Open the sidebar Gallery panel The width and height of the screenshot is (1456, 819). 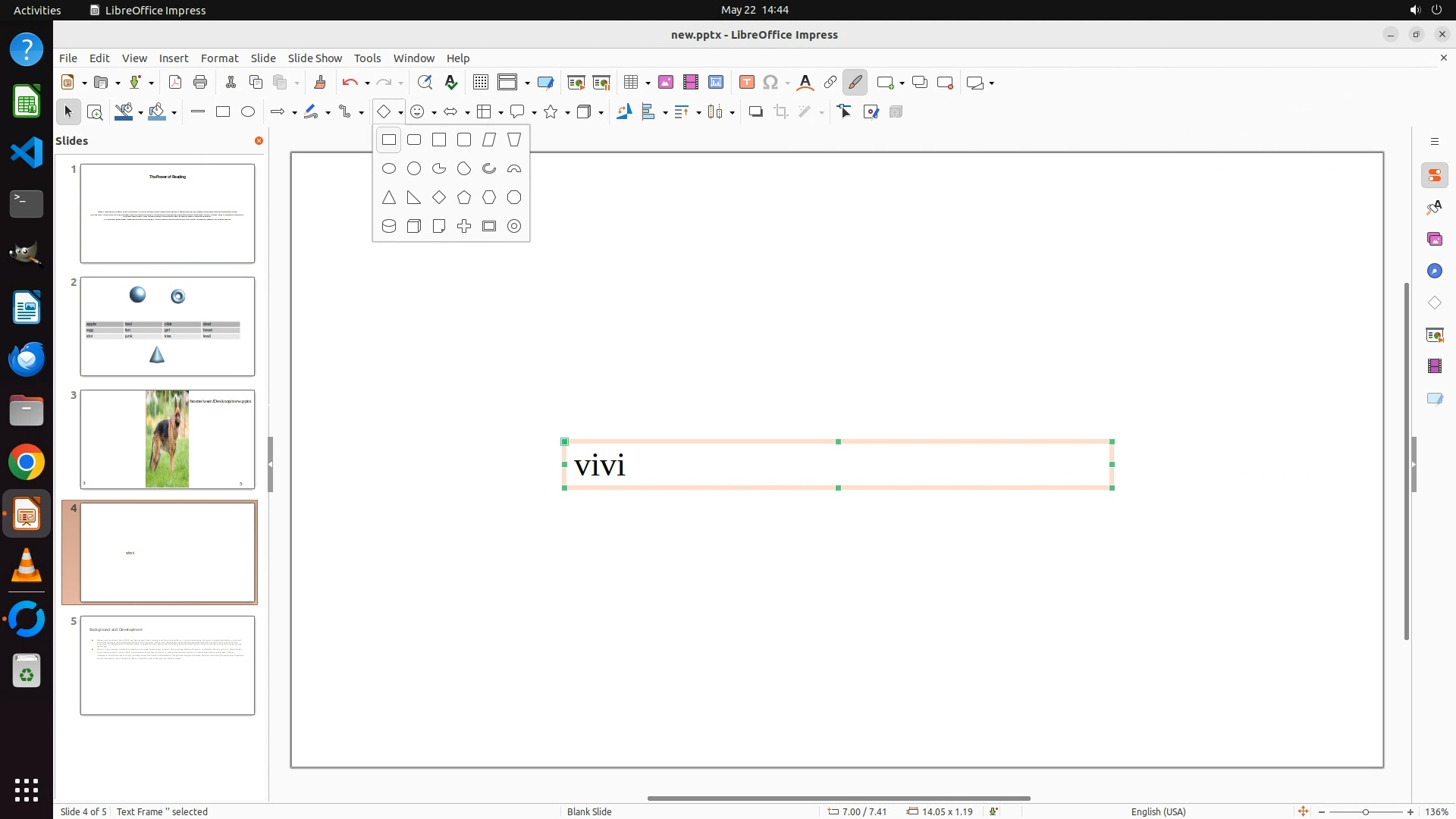point(1434,239)
